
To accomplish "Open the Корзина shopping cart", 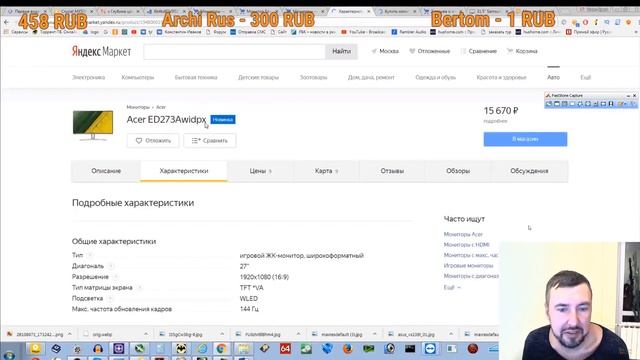I will (522, 51).
